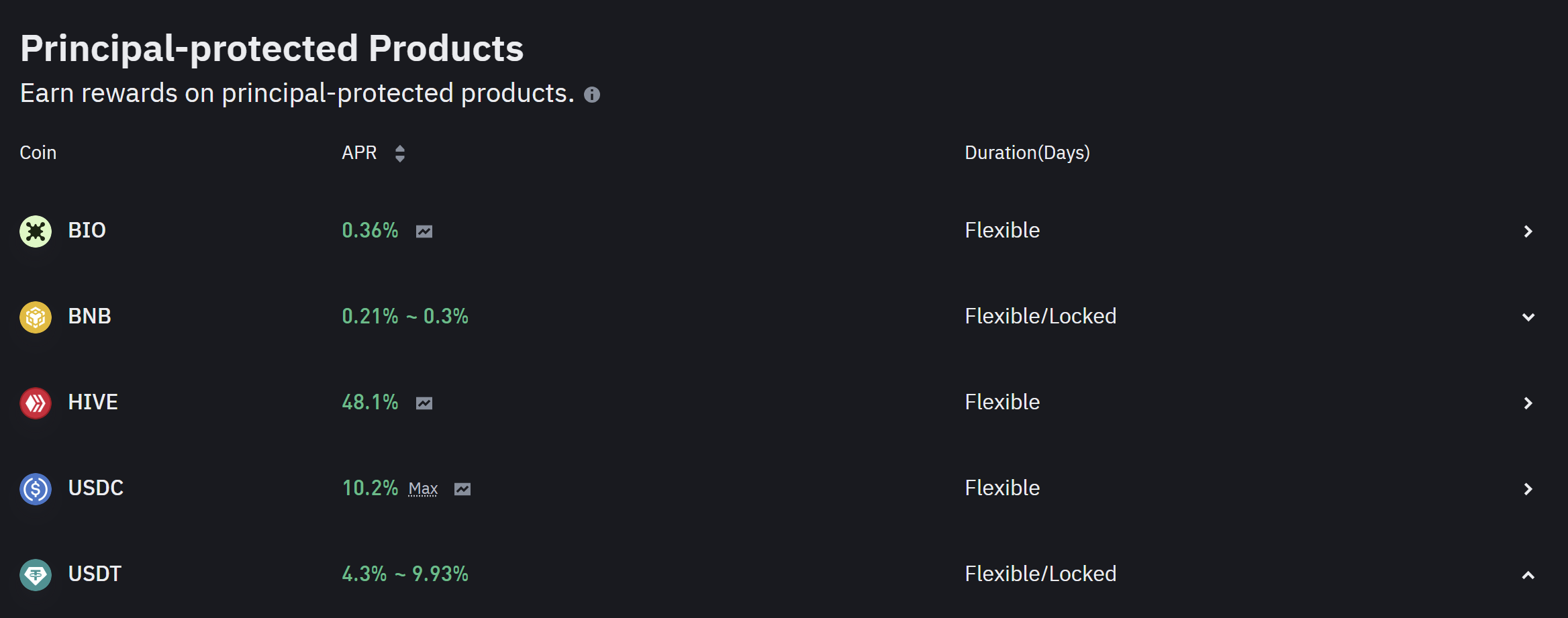Viewport: 1568px width, 618px height.
Task: Click the HIVE coin name
Action: tap(93, 403)
